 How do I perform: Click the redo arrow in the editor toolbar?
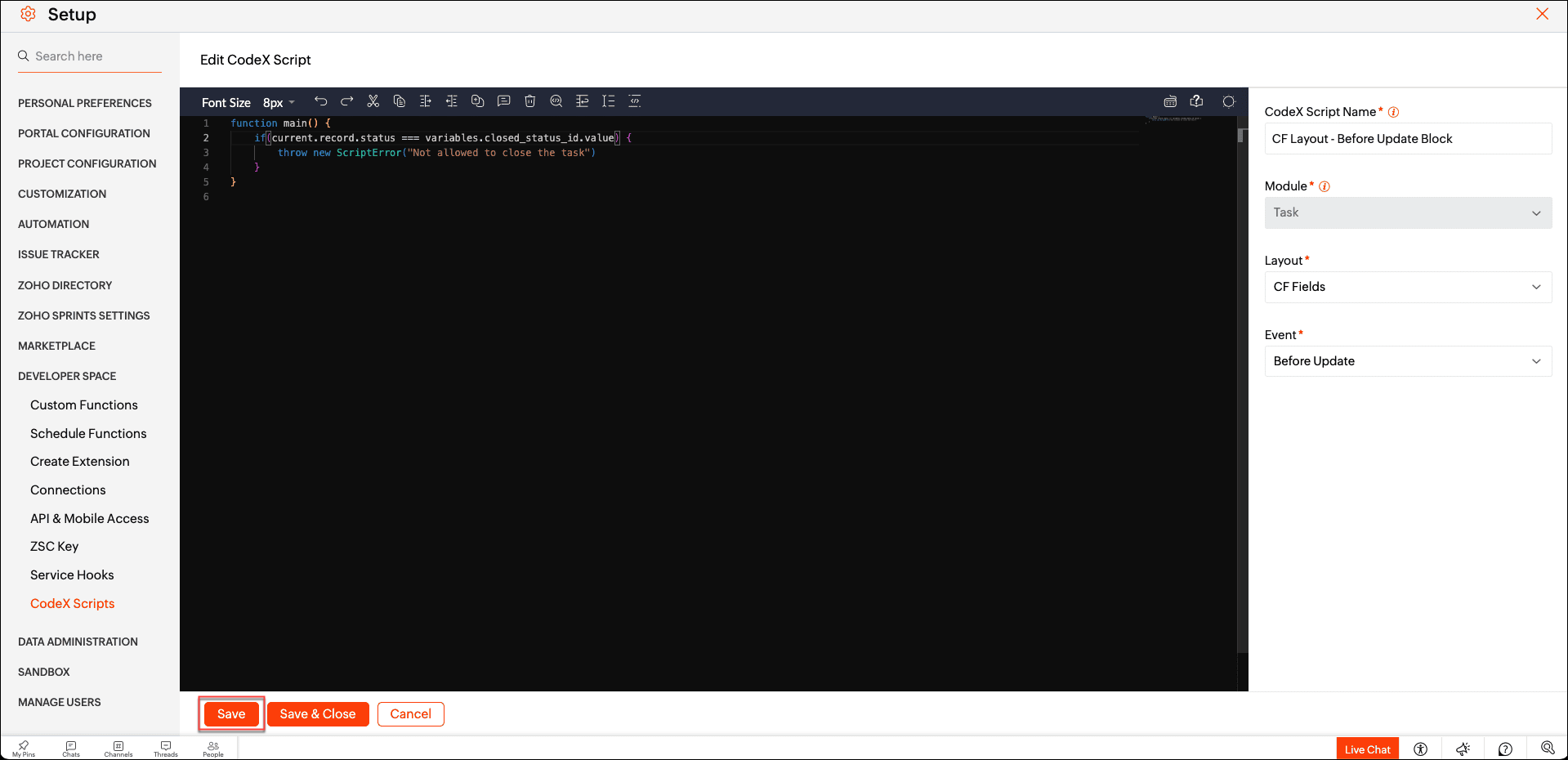click(347, 101)
